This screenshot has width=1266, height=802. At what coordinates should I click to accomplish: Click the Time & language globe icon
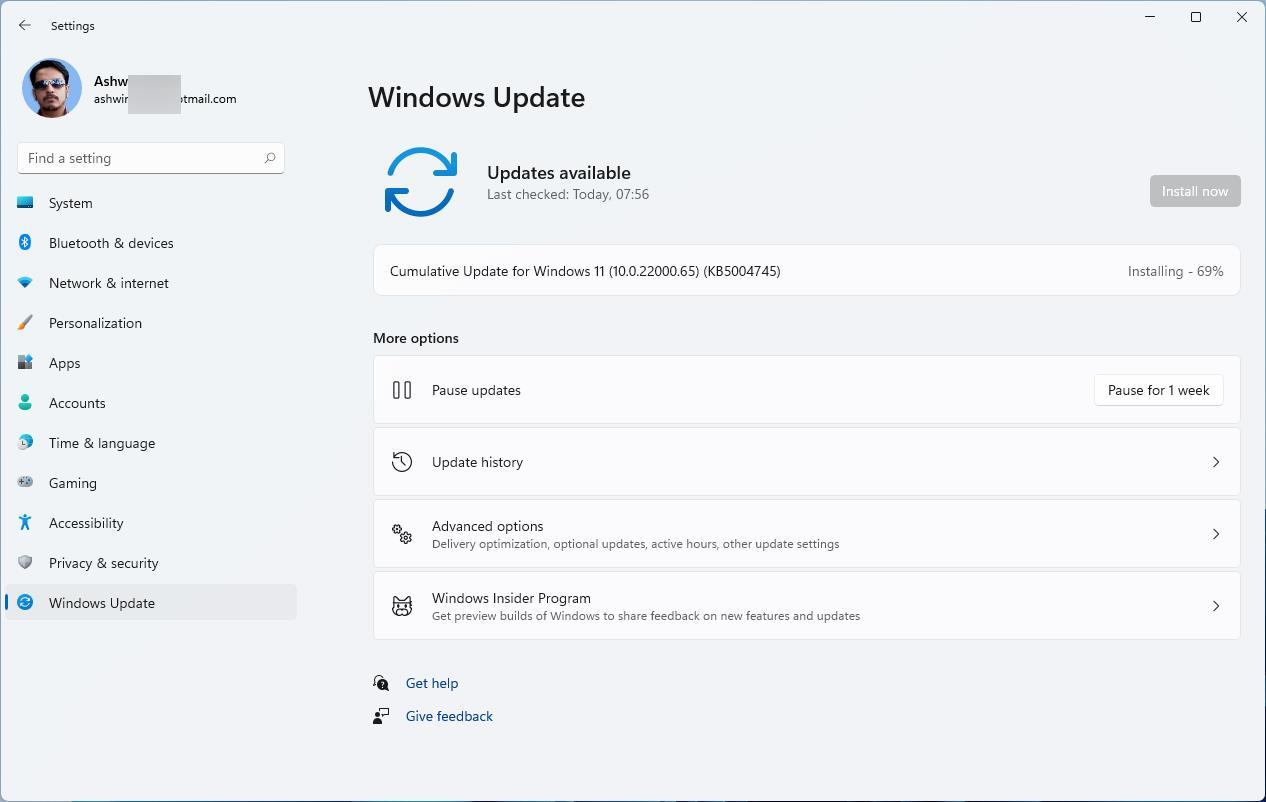[x=25, y=443]
